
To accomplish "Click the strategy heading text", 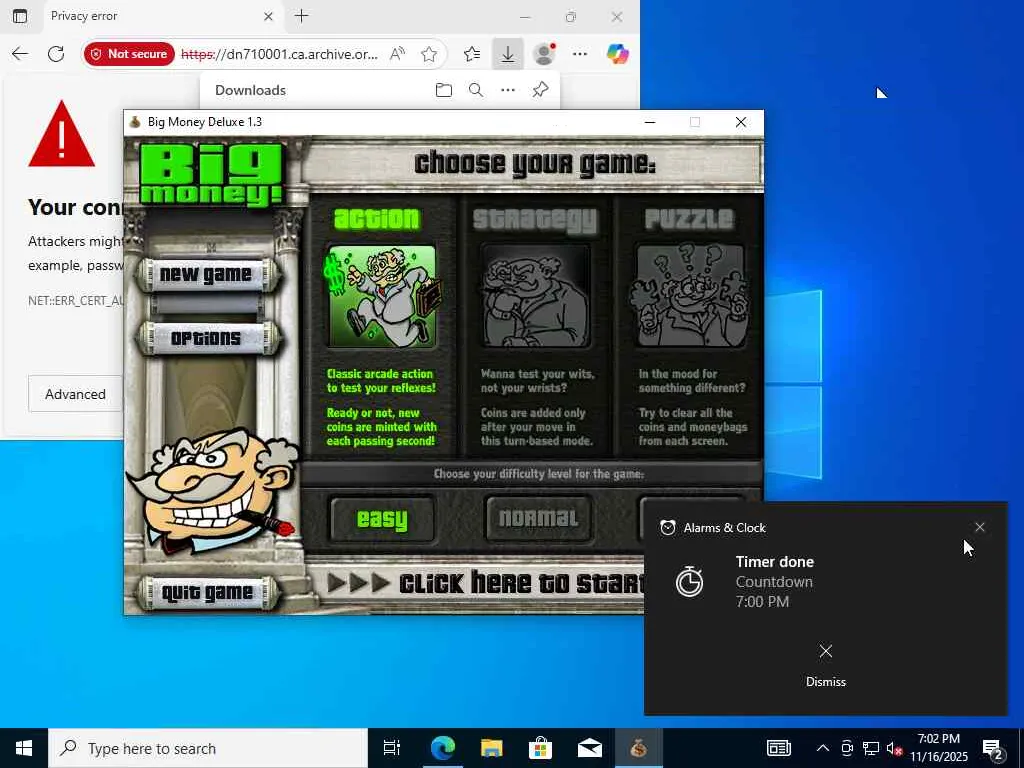I will [x=535, y=220].
